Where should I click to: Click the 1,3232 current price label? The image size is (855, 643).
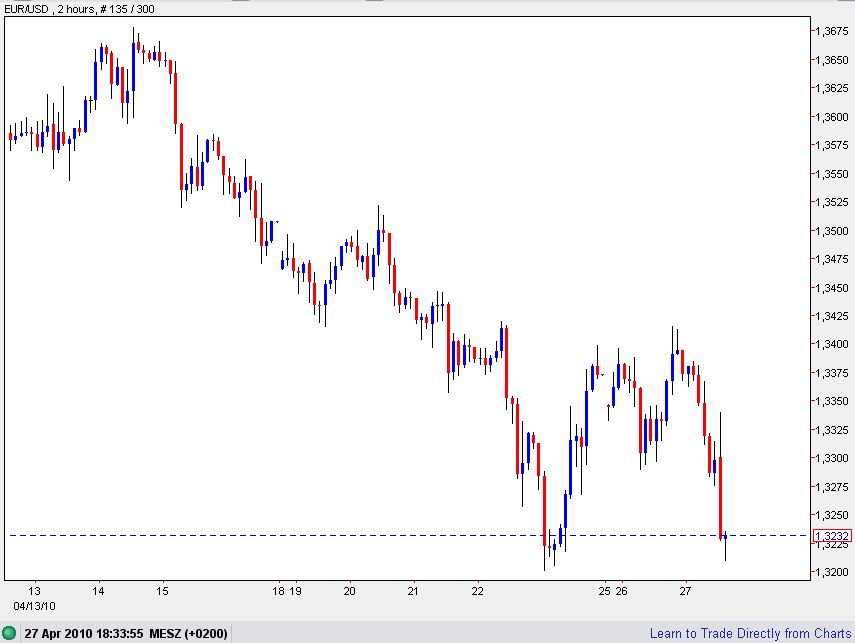point(832,536)
